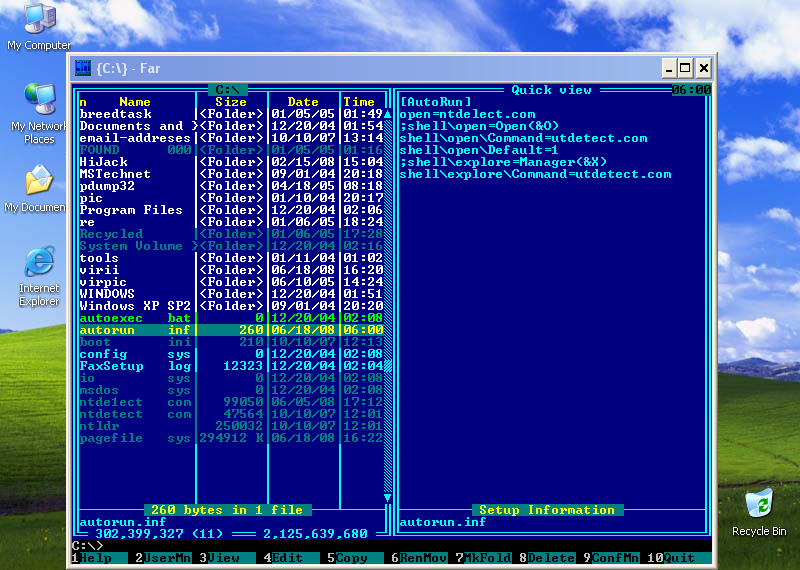Select the HiJack folder
Viewport: 800px width, 570px height.
(x=231, y=162)
